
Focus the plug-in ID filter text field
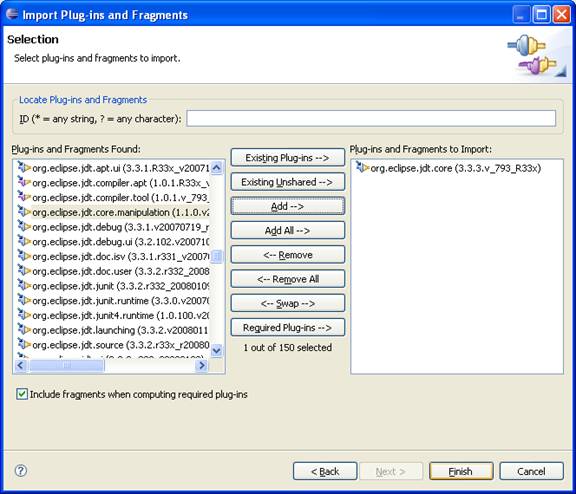pyautogui.click(x=371, y=118)
